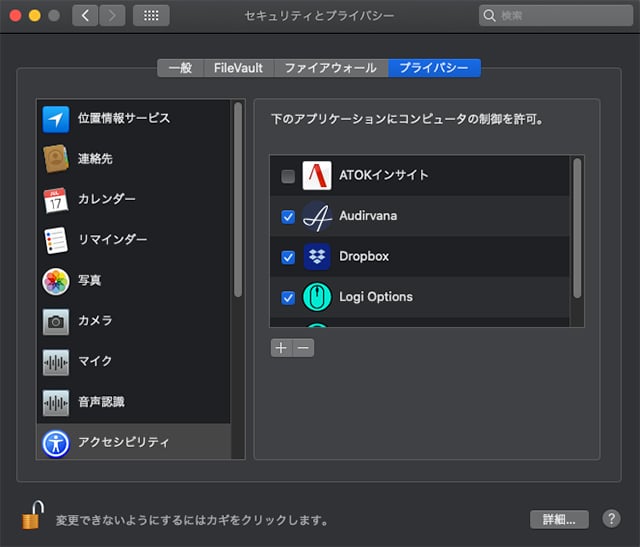Go forward with the right chevron button
The width and height of the screenshot is (640, 547).
112,16
